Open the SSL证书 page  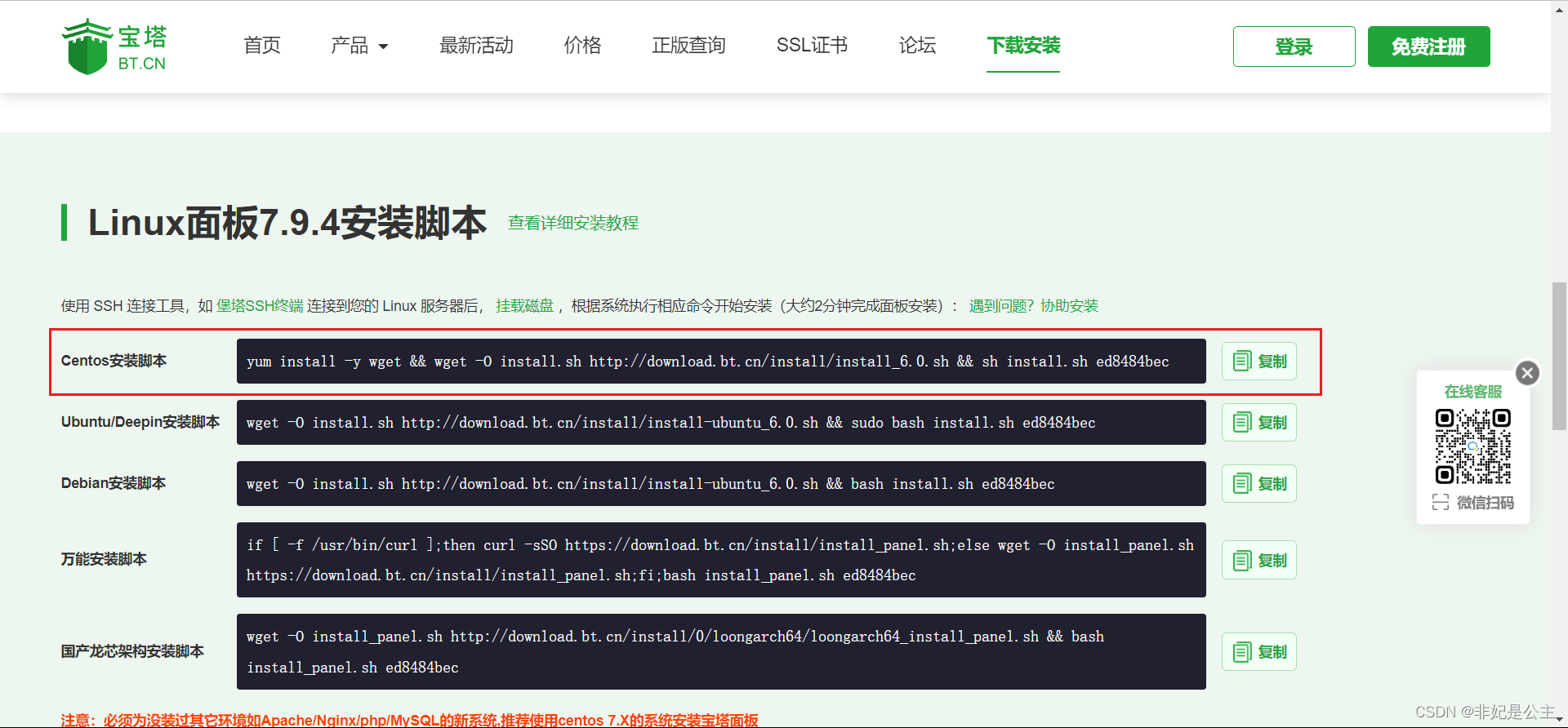(x=812, y=46)
